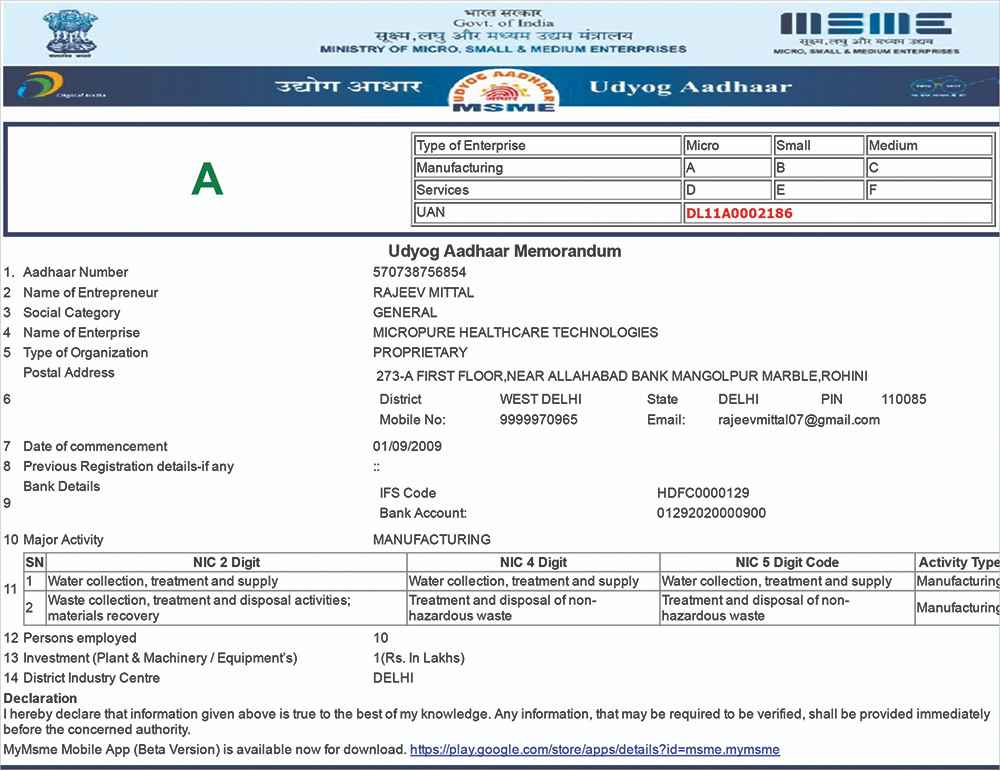Click the Aadhaar Number field value
The width and height of the screenshot is (1000, 771).
(419, 271)
